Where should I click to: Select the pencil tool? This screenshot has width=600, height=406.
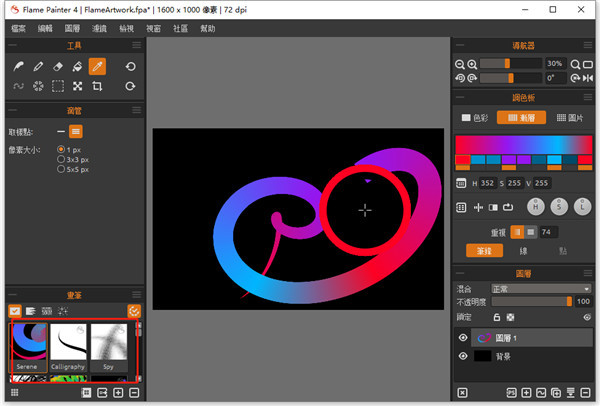tap(38, 66)
